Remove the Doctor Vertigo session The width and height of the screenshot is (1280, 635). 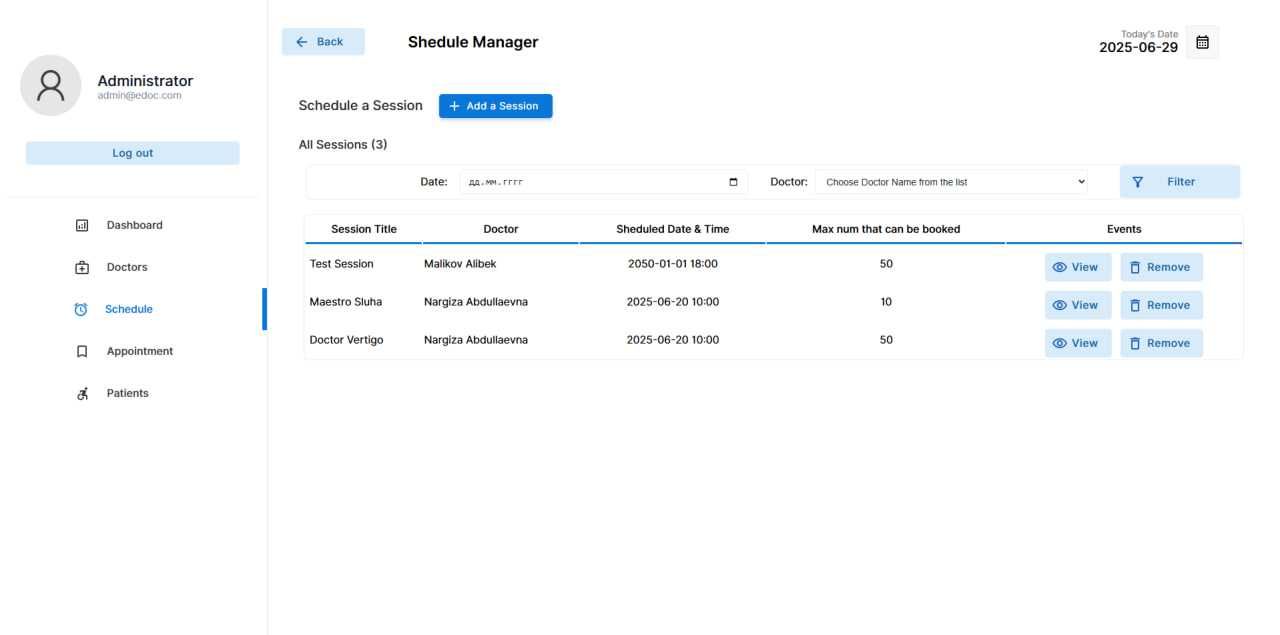pos(1161,343)
